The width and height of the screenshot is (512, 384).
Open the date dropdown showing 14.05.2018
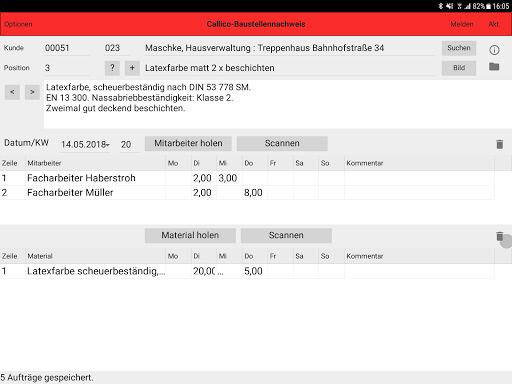point(85,144)
